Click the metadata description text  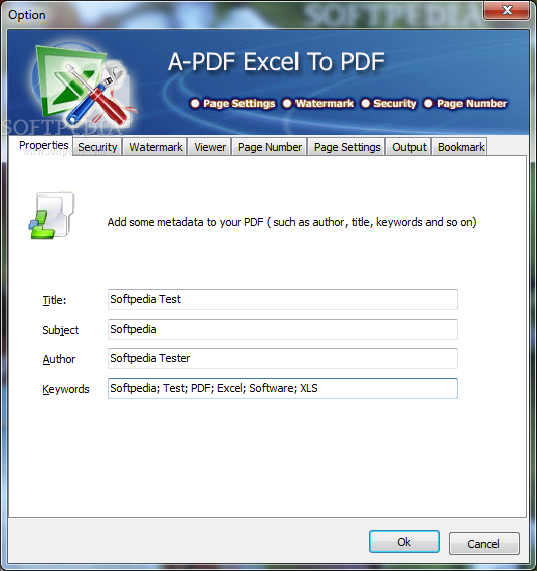(x=292, y=222)
